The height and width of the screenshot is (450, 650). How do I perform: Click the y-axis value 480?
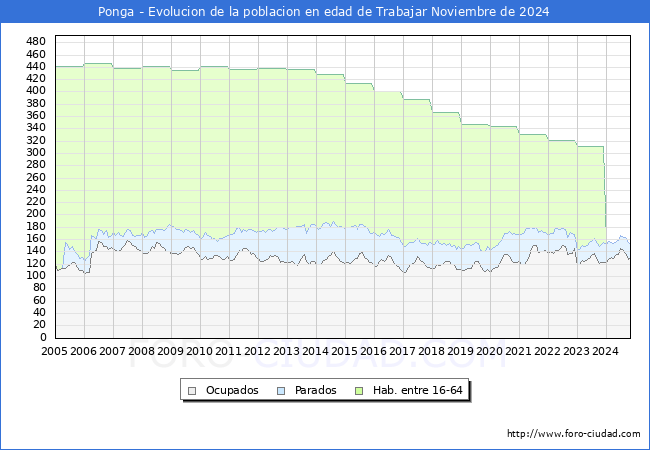[x=36, y=41]
